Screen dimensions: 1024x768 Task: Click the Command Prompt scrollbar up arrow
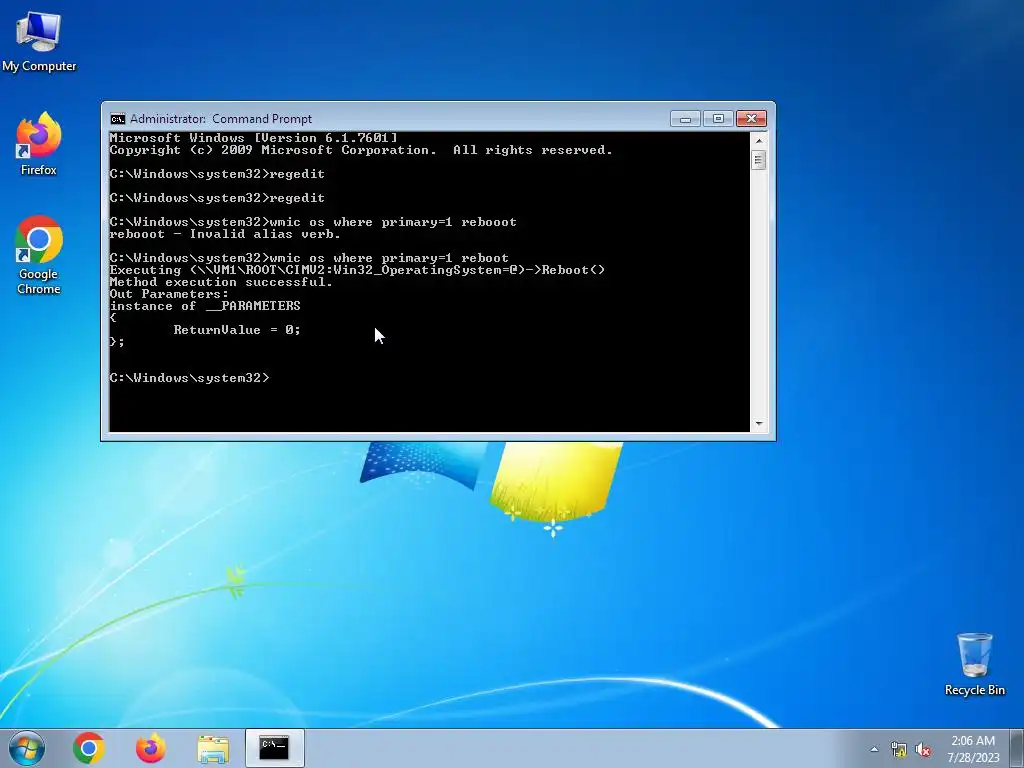pos(758,140)
